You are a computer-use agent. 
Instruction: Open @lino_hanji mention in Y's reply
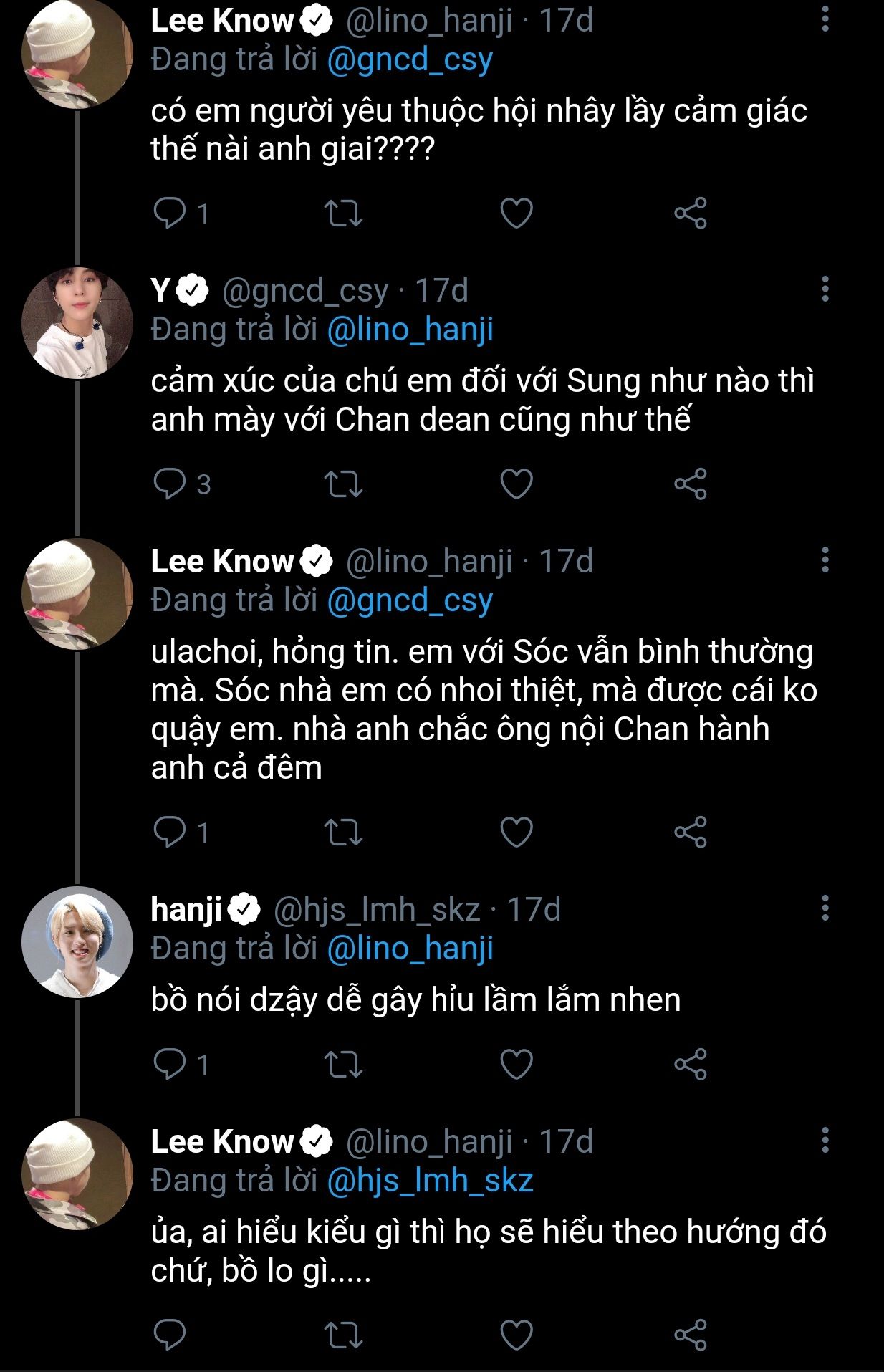(410, 330)
